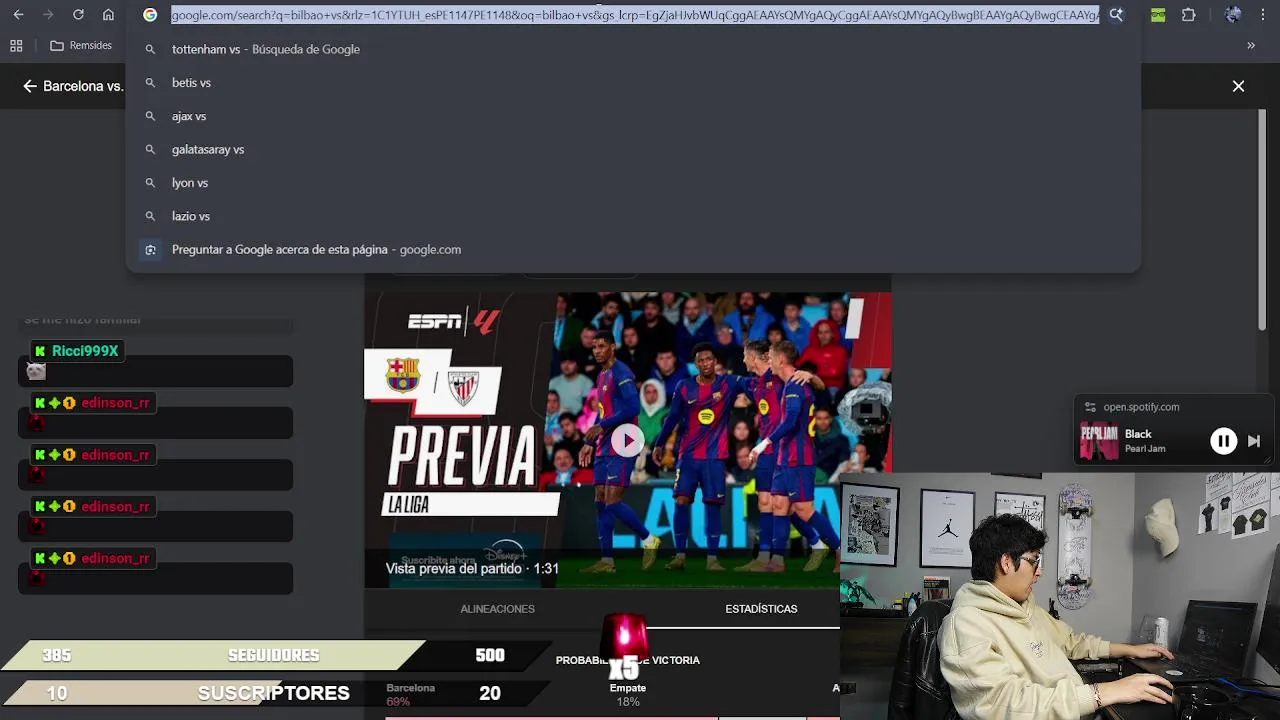Click the 'Black' song title in media popup
Image resolution: width=1280 pixels, height=720 pixels.
[x=1138, y=434]
